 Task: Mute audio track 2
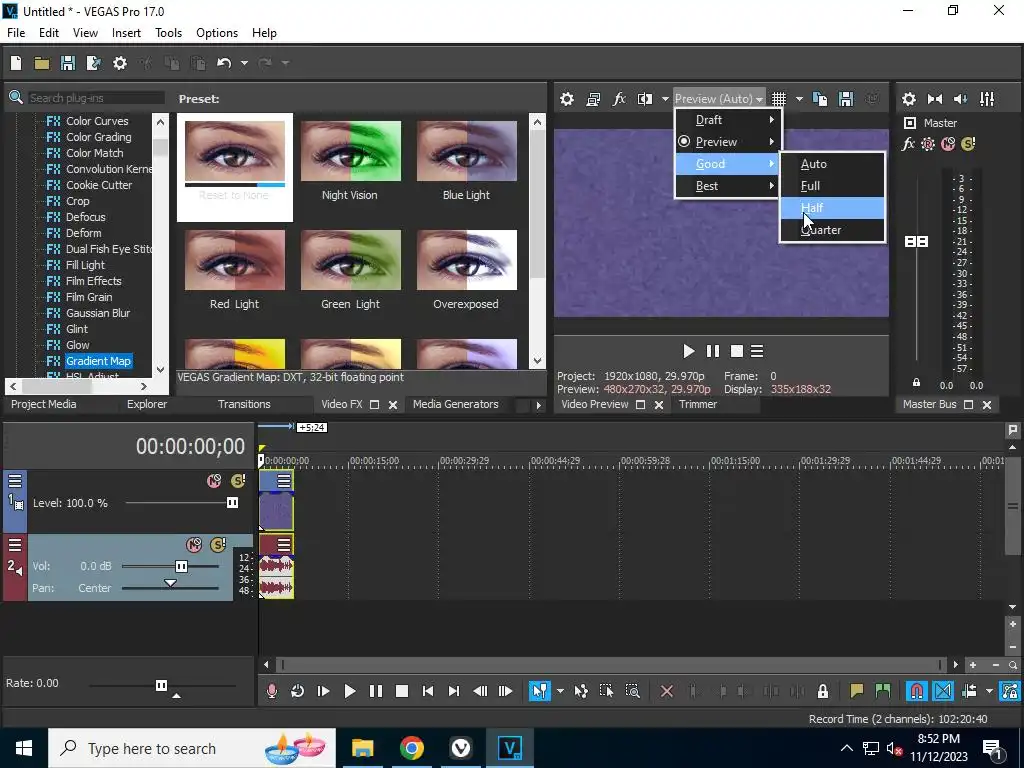pos(194,545)
